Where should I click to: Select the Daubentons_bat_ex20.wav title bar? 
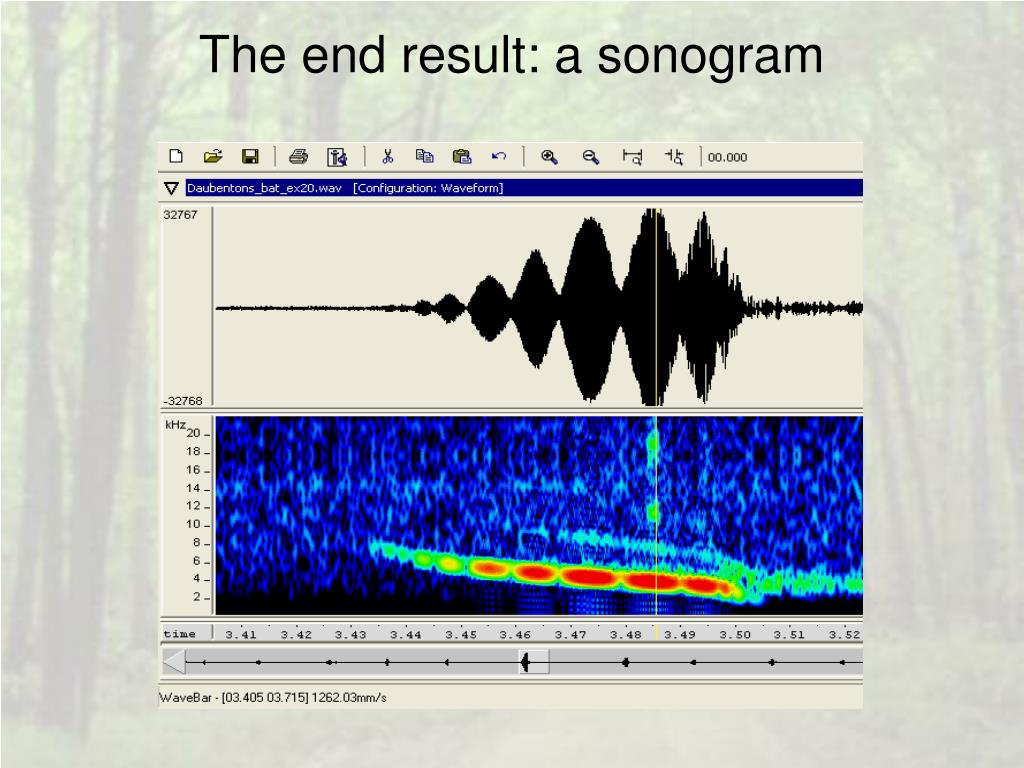tap(524, 188)
